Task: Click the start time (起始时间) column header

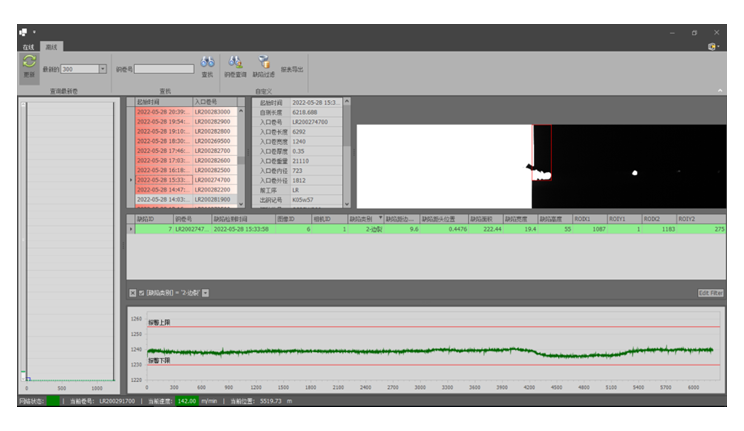Action: (x=162, y=102)
